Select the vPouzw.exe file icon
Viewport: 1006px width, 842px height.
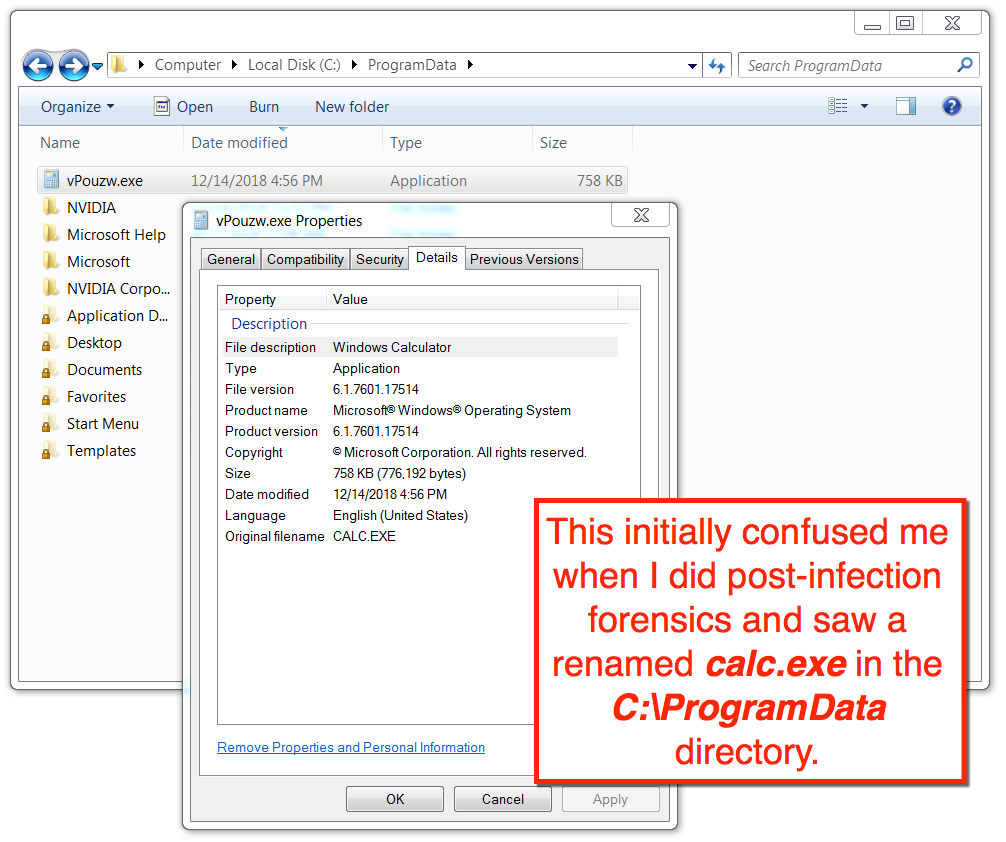[52, 180]
